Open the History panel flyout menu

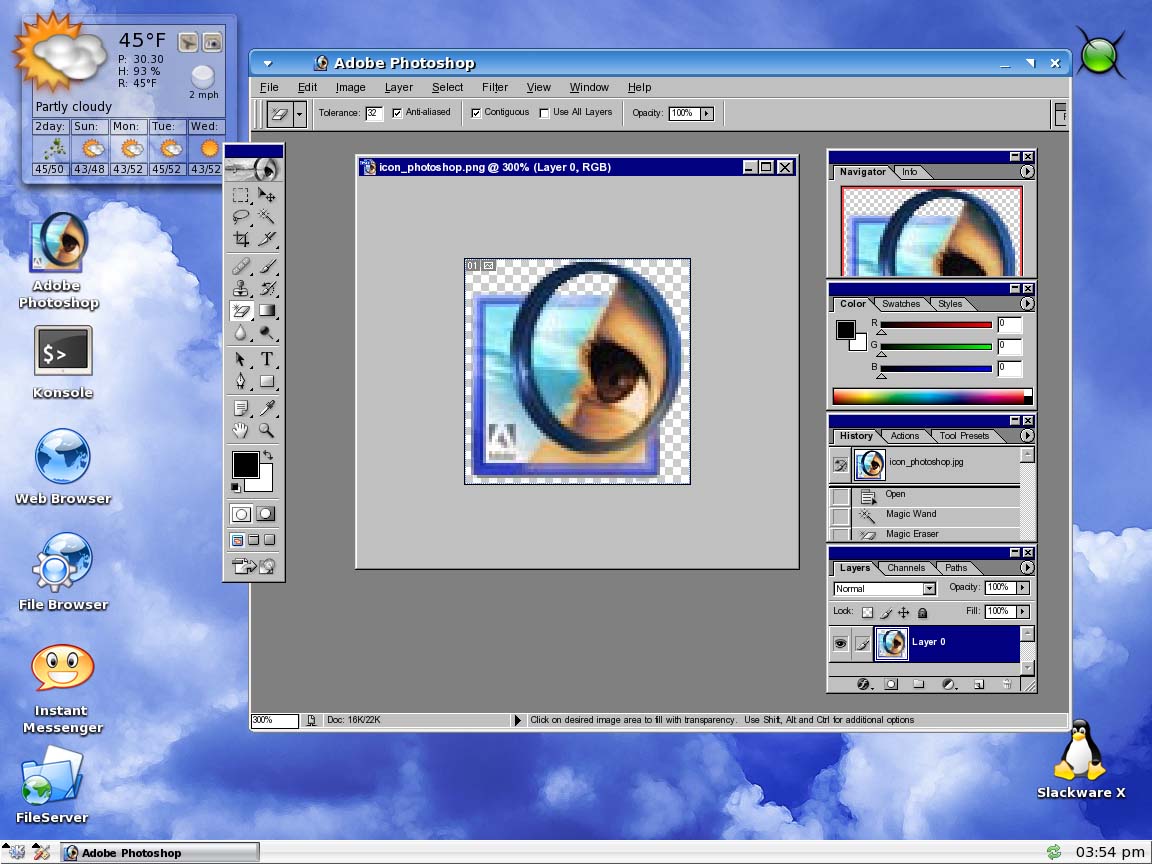click(1027, 436)
